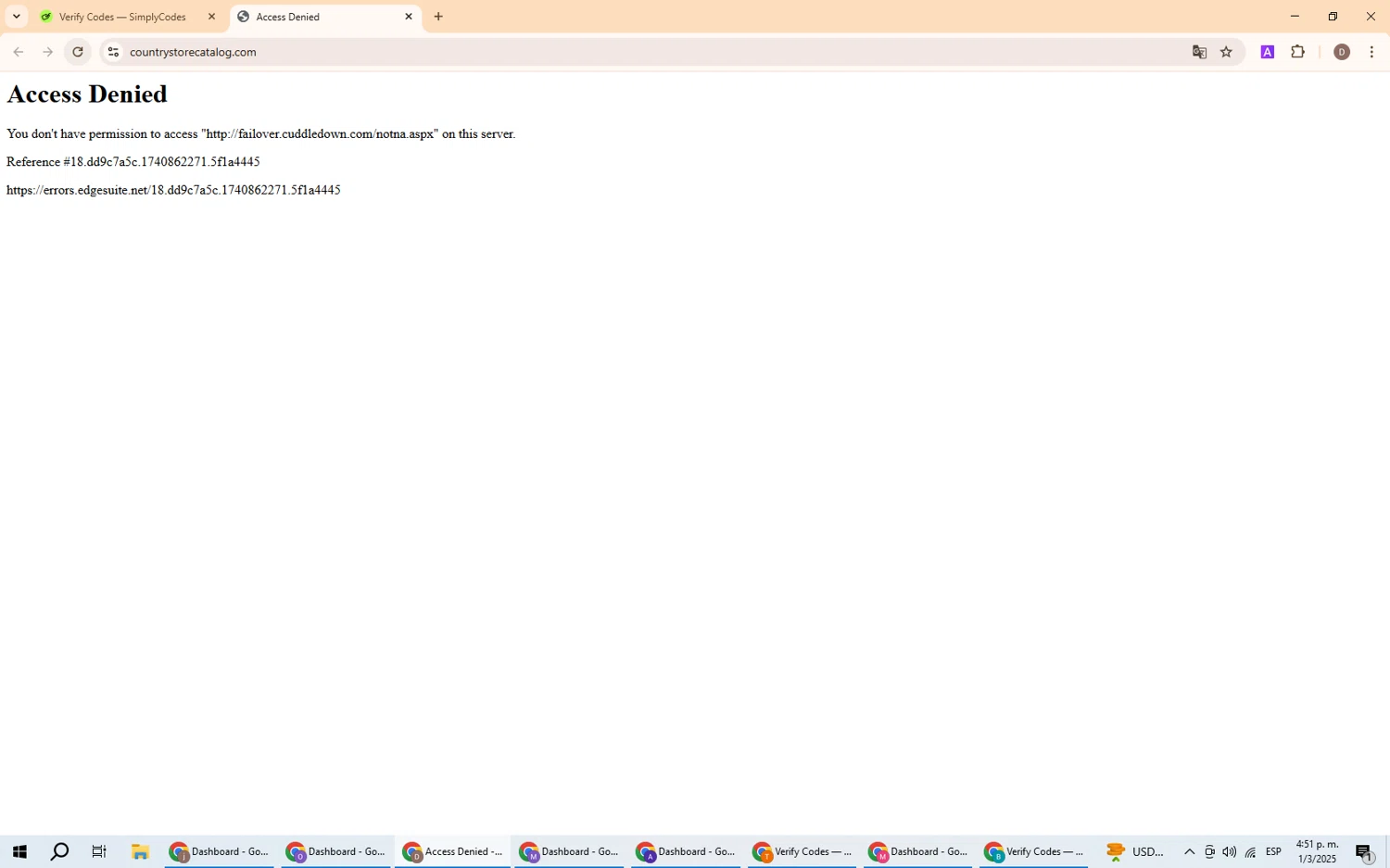Image resolution: width=1390 pixels, height=868 pixels.
Task: Click the failover.cuddledown.com permission message
Action: click(x=260, y=133)
